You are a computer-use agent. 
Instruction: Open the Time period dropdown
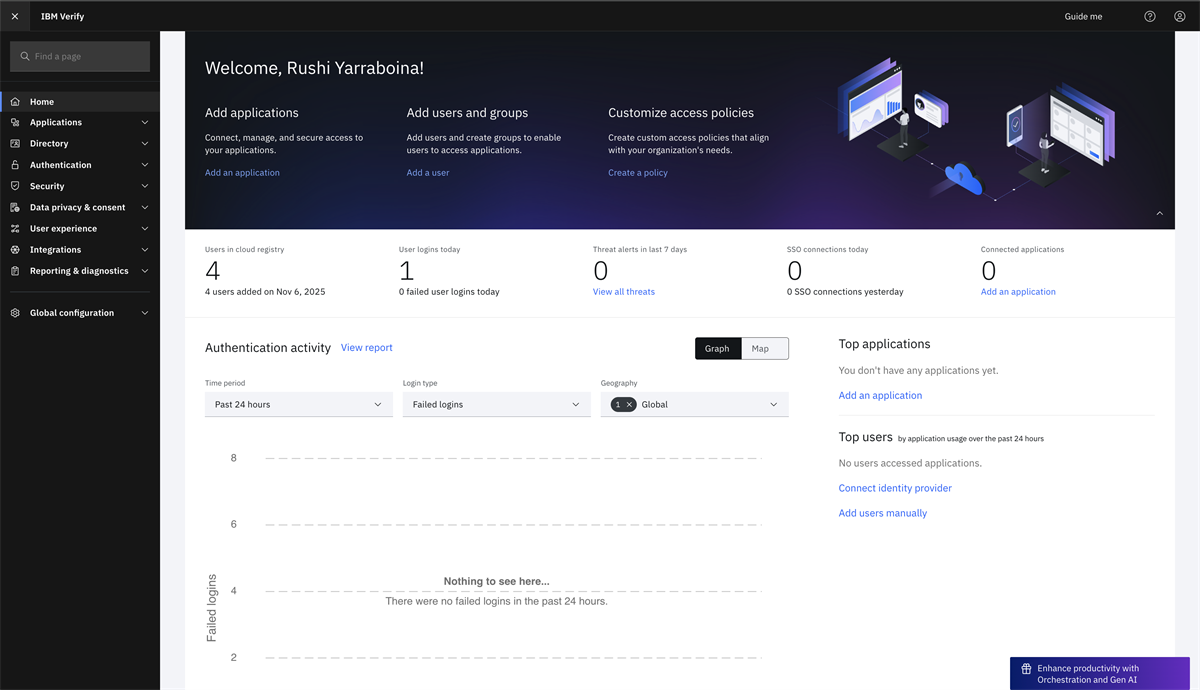298,404
